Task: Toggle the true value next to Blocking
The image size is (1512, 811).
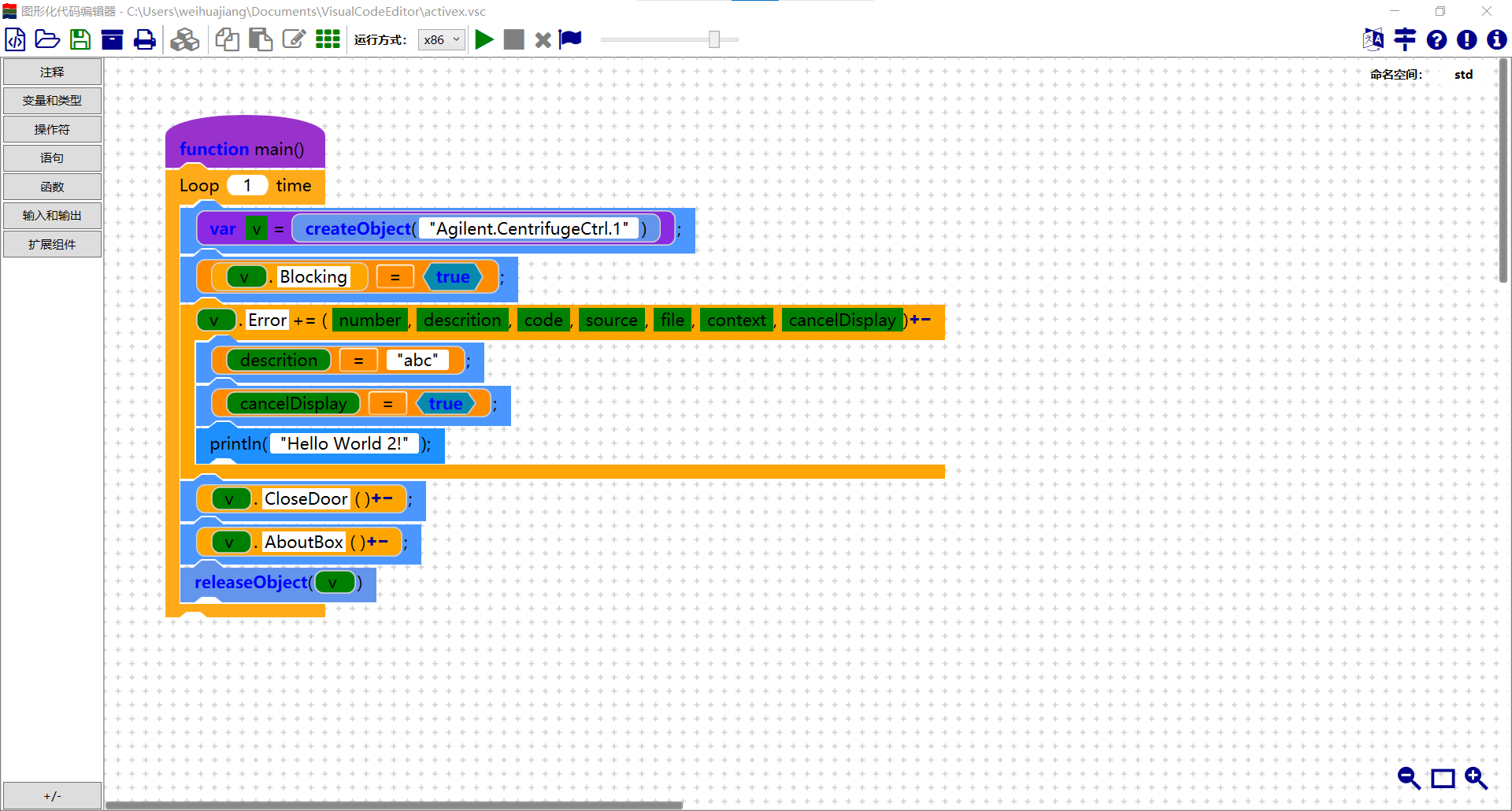Action: [453, 276]
